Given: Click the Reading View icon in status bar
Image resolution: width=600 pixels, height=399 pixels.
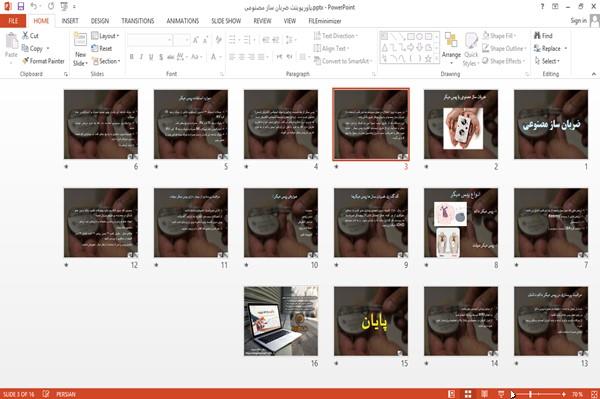Looking at the screenshot, I should click(x=484, y=394).
